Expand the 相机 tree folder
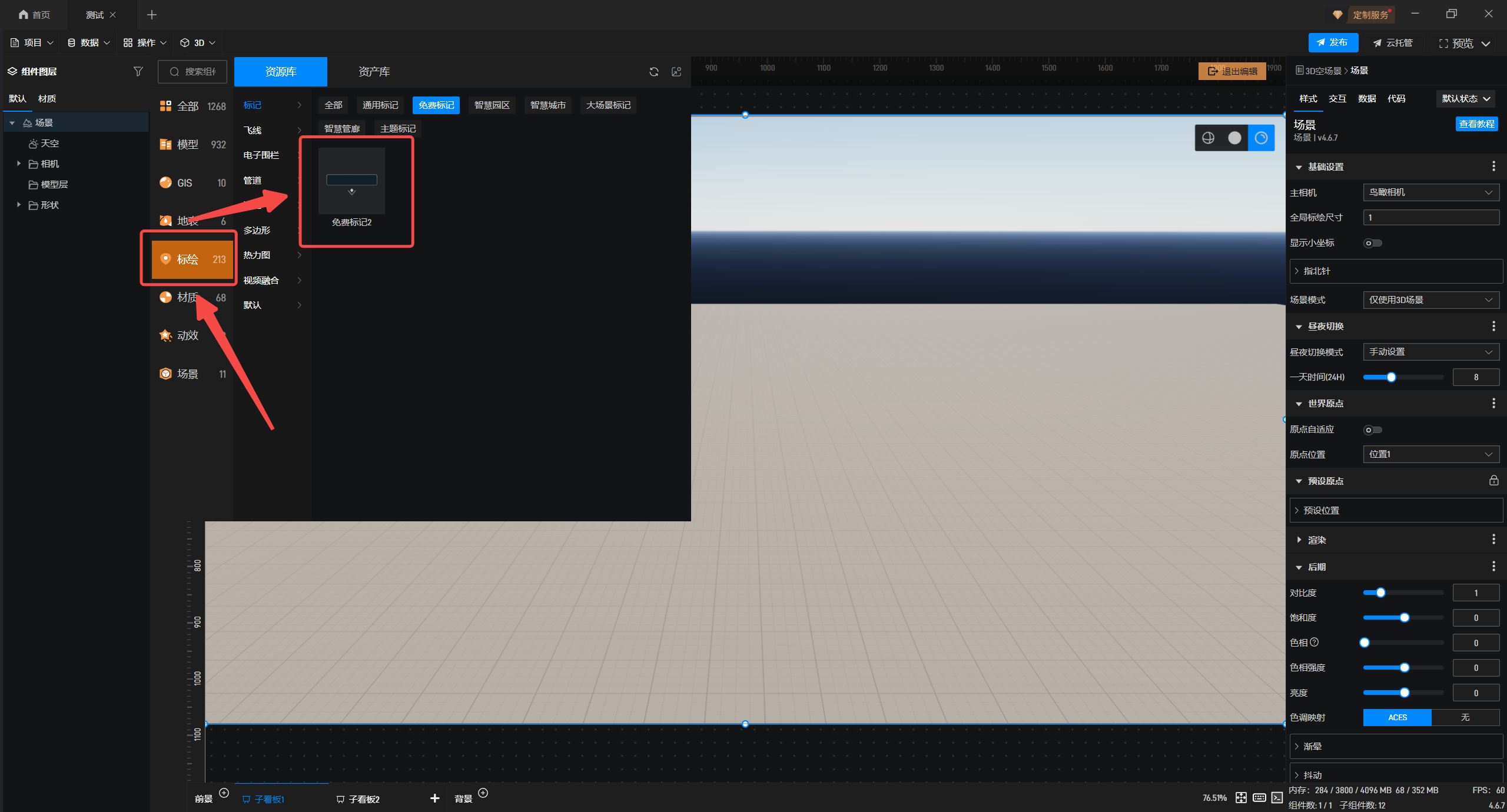 click(x=19, y=164)
